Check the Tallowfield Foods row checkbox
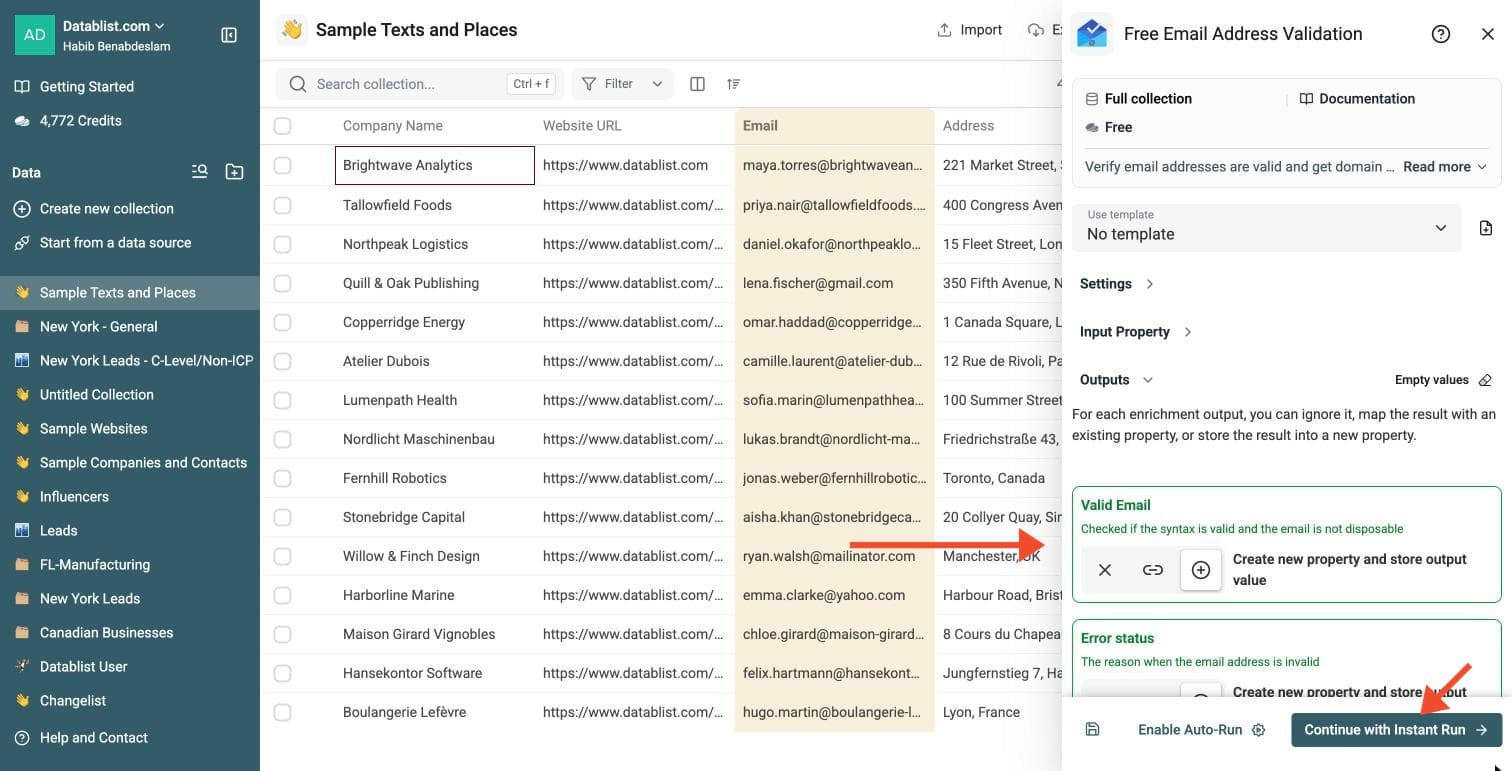 pyautogui.click(x=283, y=205)
